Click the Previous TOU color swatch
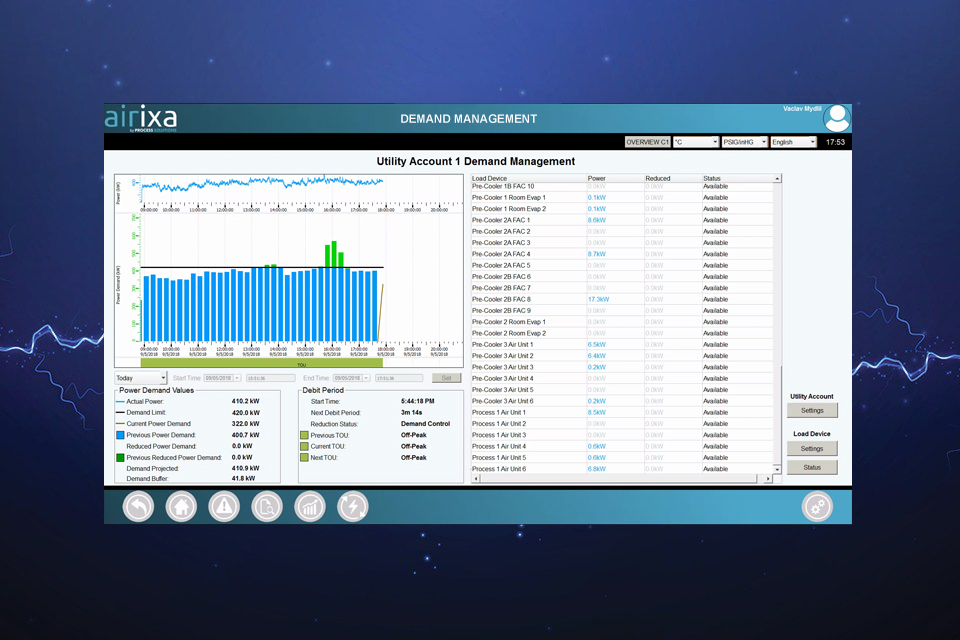The width and height of the screenshot is (960, 640). (x=304, y=435)
